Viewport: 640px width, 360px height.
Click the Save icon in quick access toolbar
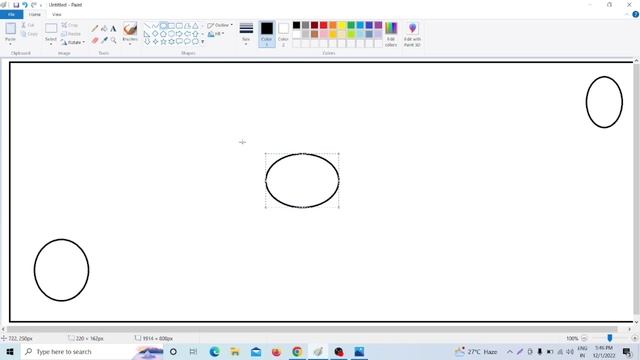16,5
